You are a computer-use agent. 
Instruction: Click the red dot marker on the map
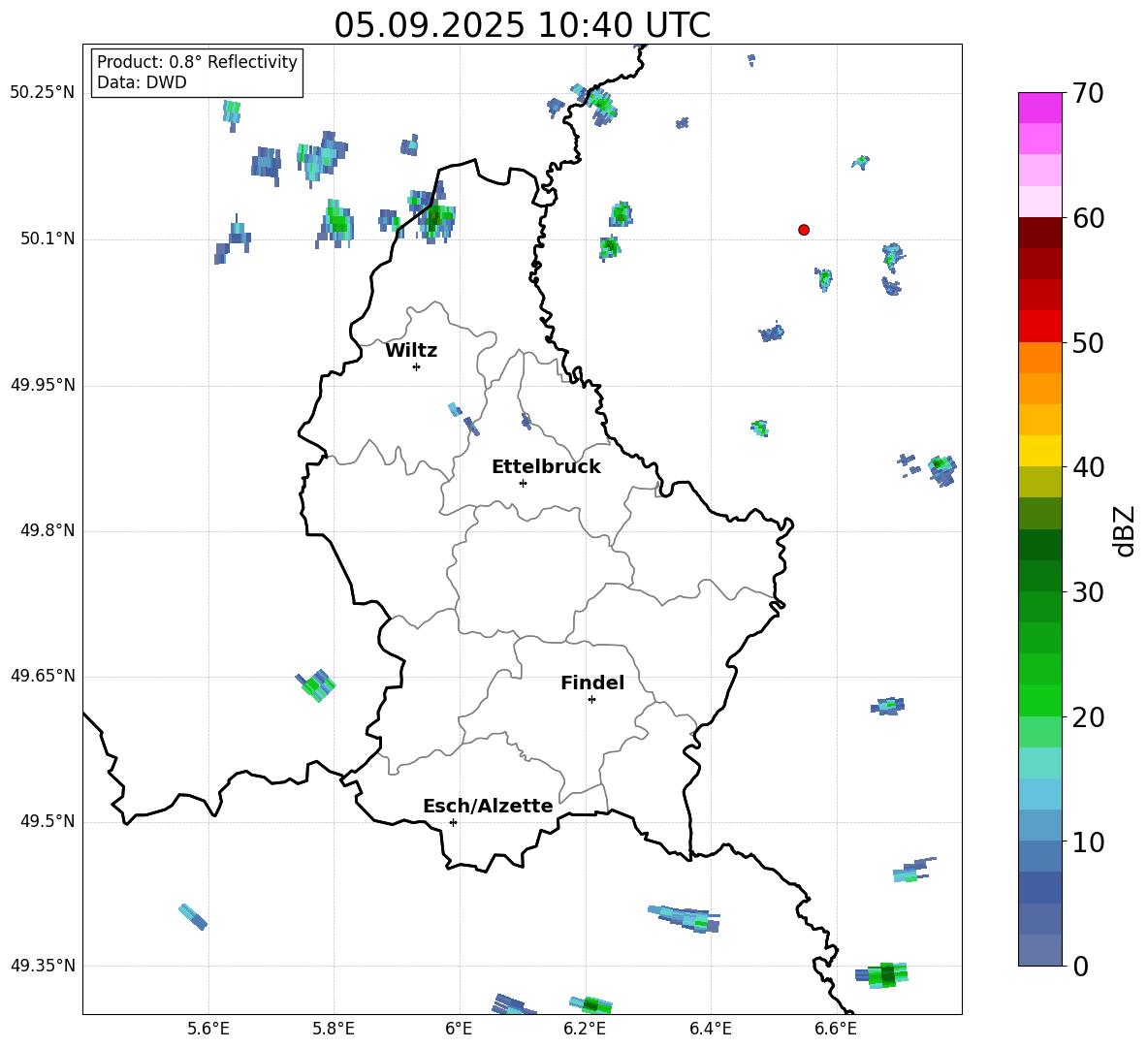coord(804,230)
